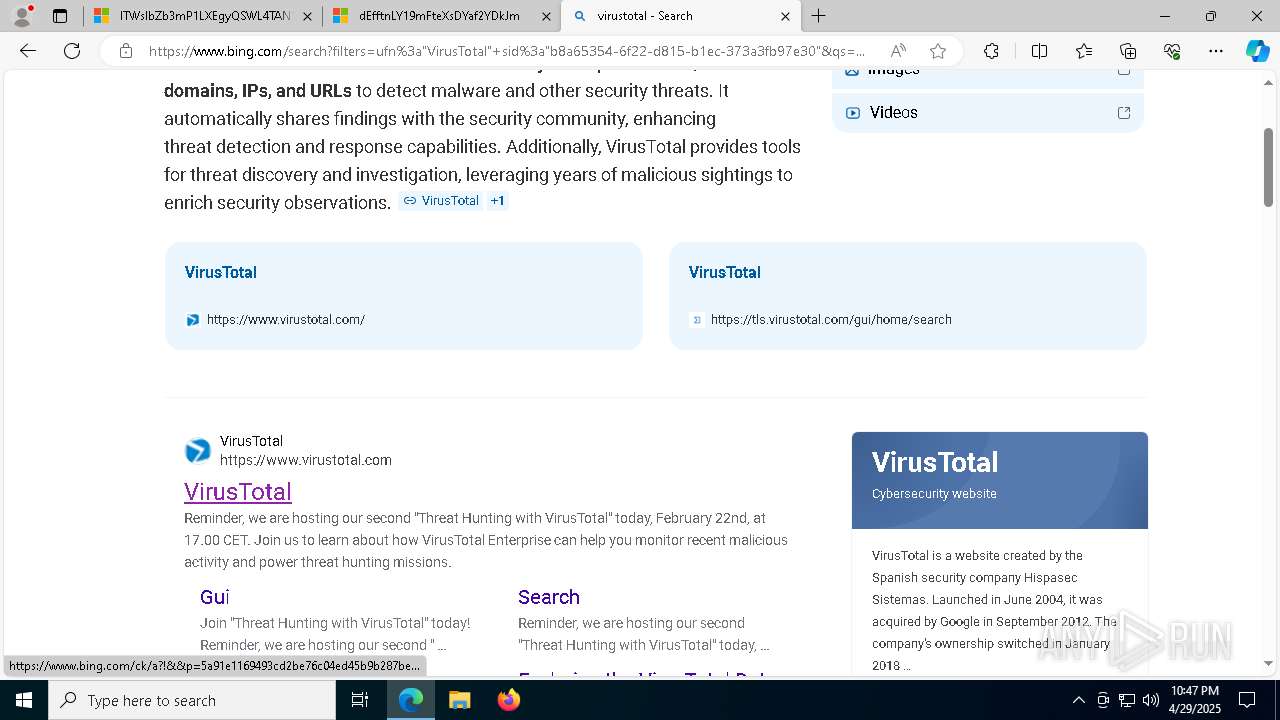Expand the +1 additional sources chip
The height and width of the screenshot is (720, 1280).
tap(497, 201)
